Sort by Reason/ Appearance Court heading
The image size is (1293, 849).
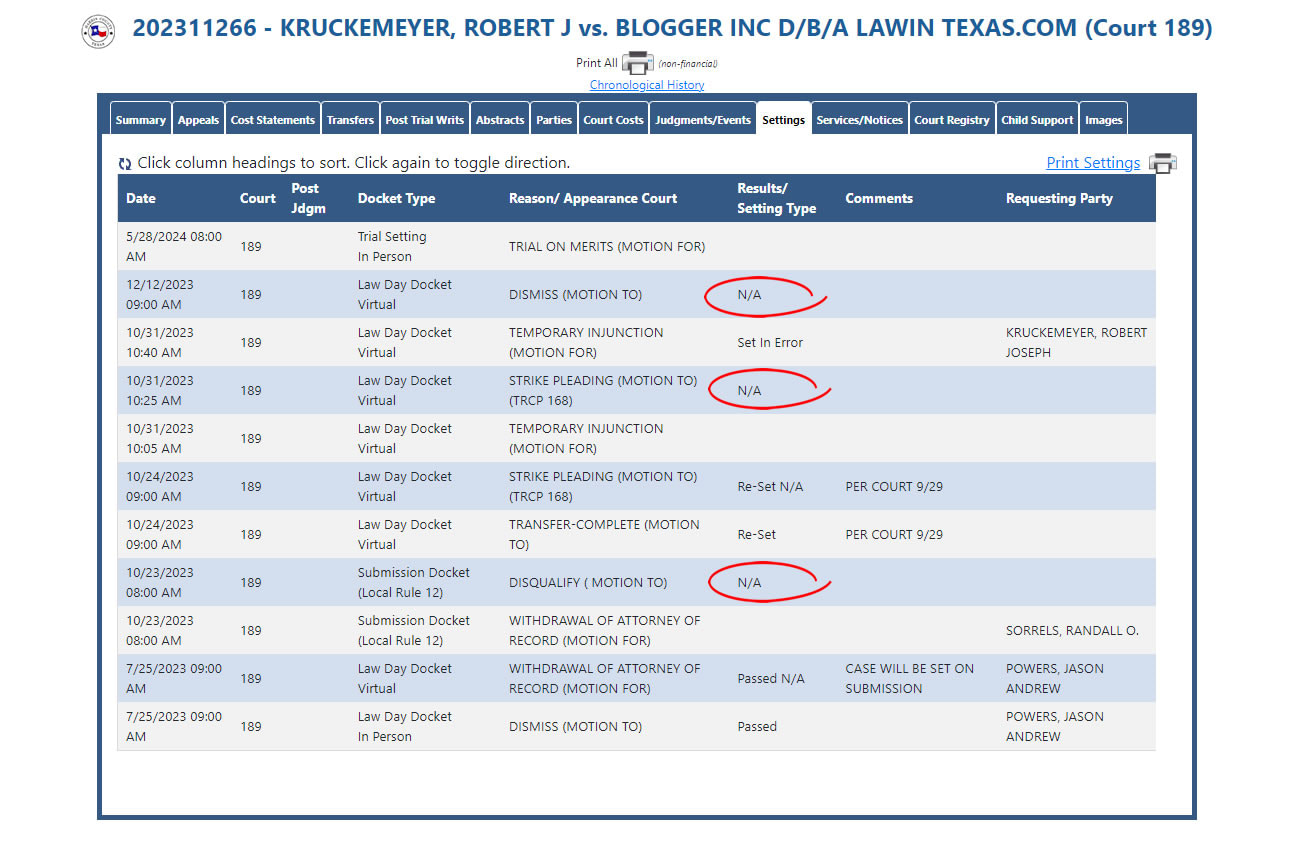tap(593, 198)
